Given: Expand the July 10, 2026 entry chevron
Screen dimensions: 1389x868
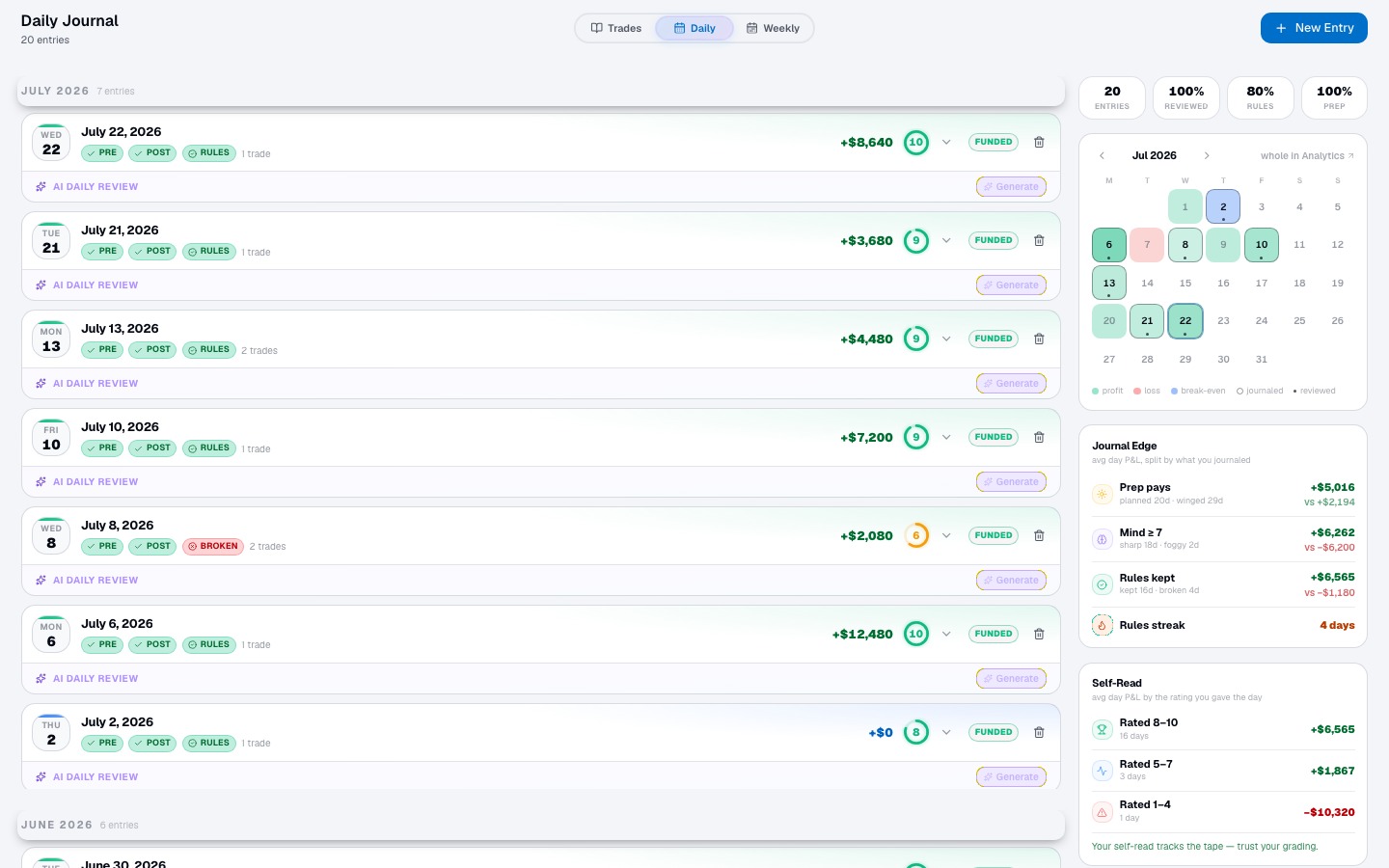Looking at the screenshot, I should (946, 437).
